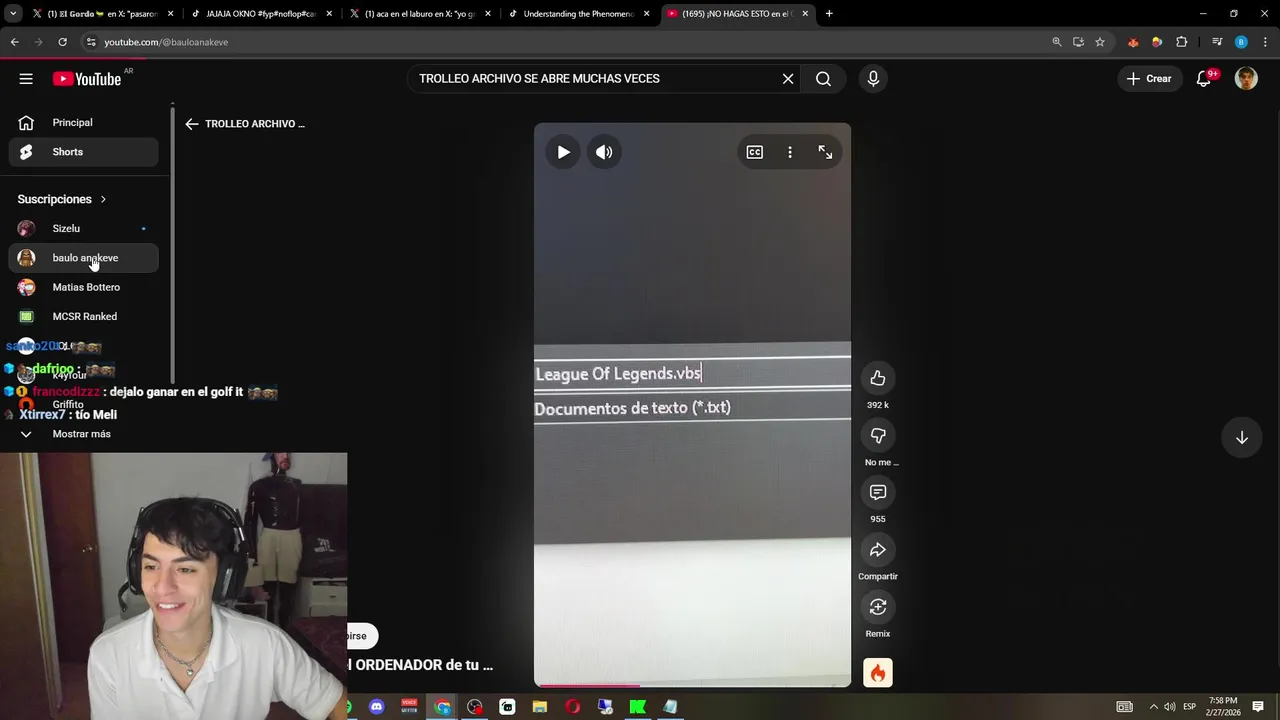Open the baulo anakeve channel
This screenshot has height=720, width=1280.
[x=84, y=258]
